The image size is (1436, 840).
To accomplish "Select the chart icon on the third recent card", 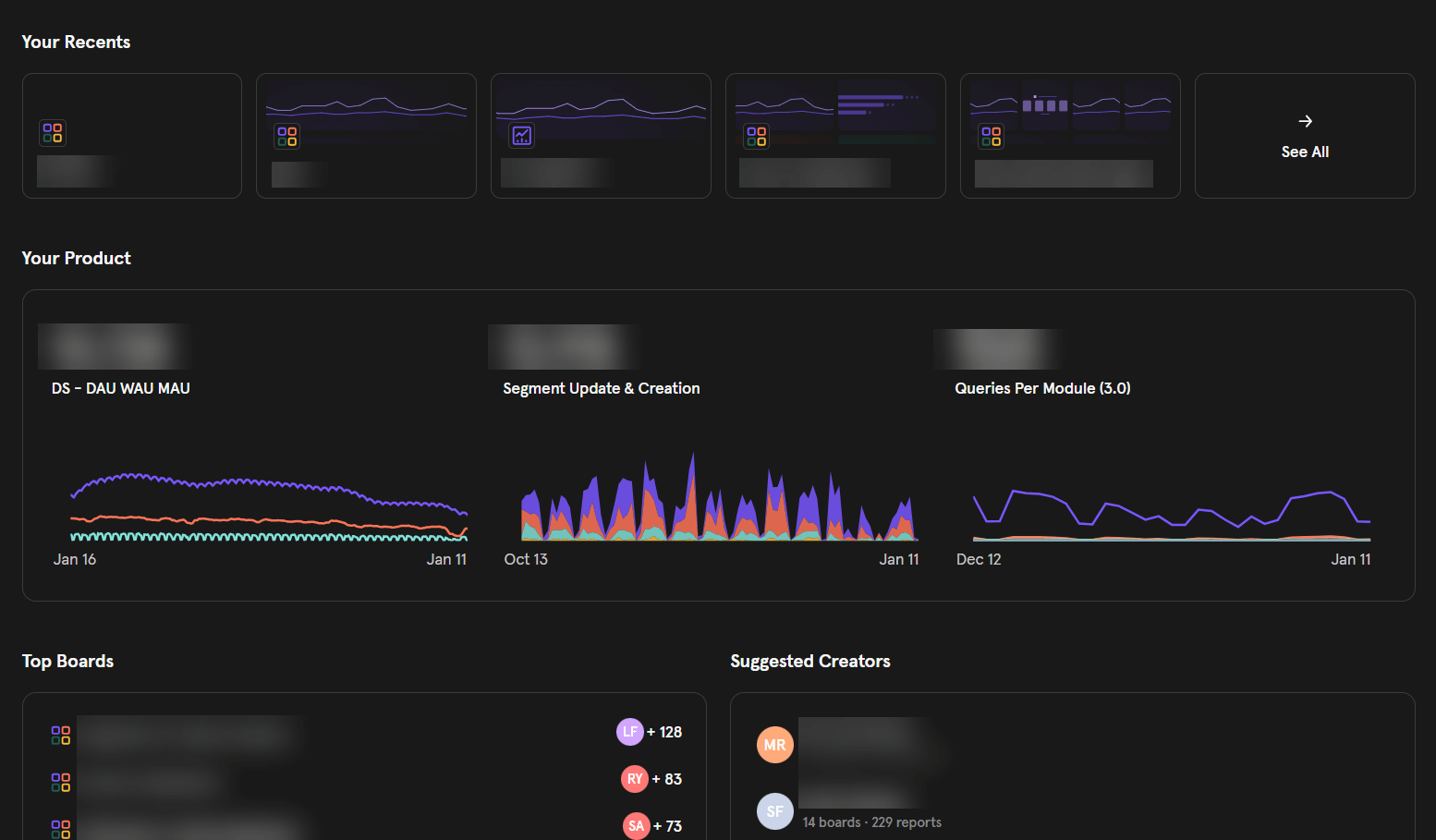I will [x=521, y=135].
